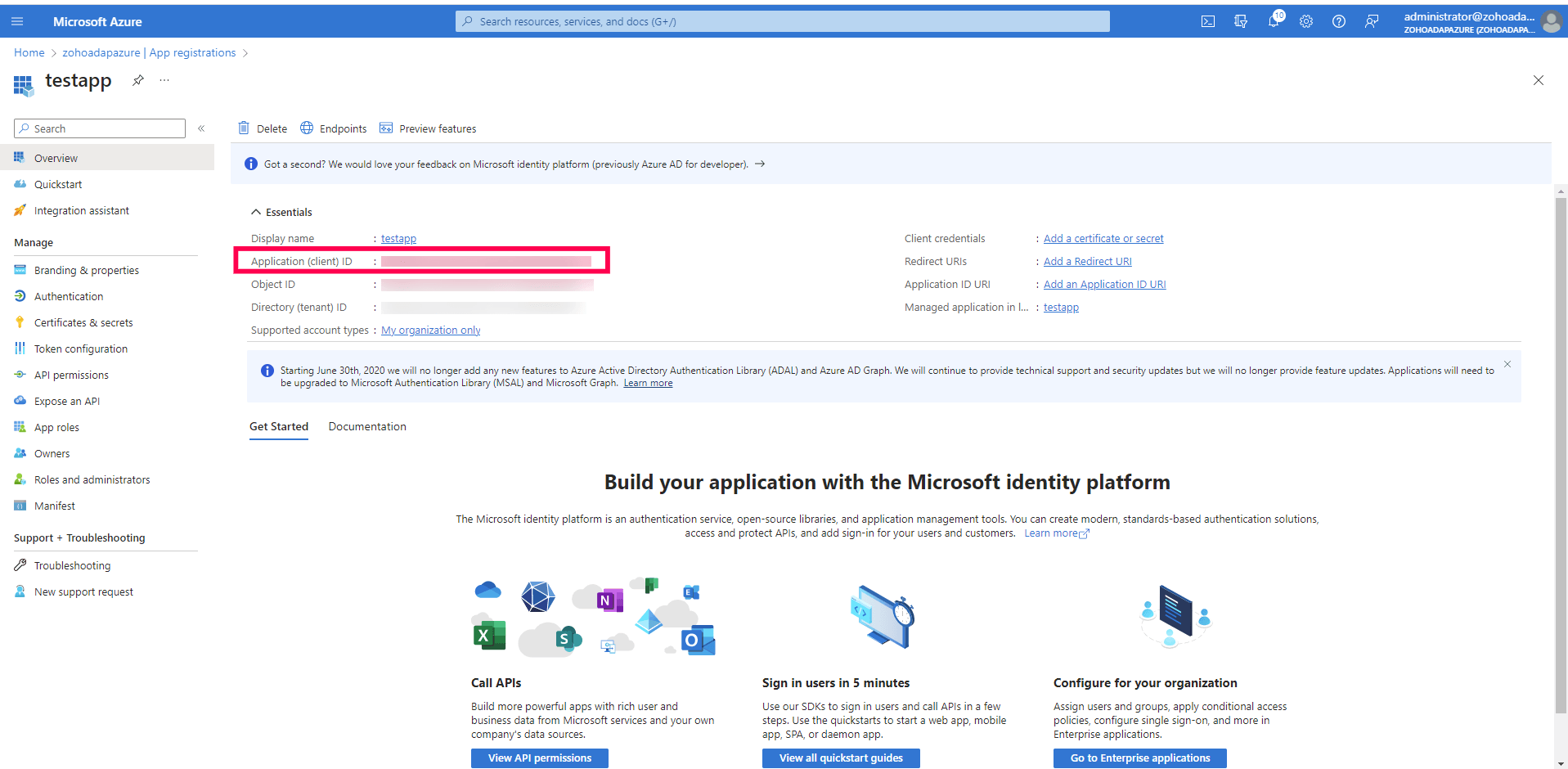Delete the testapp registration

coord(262,128)
